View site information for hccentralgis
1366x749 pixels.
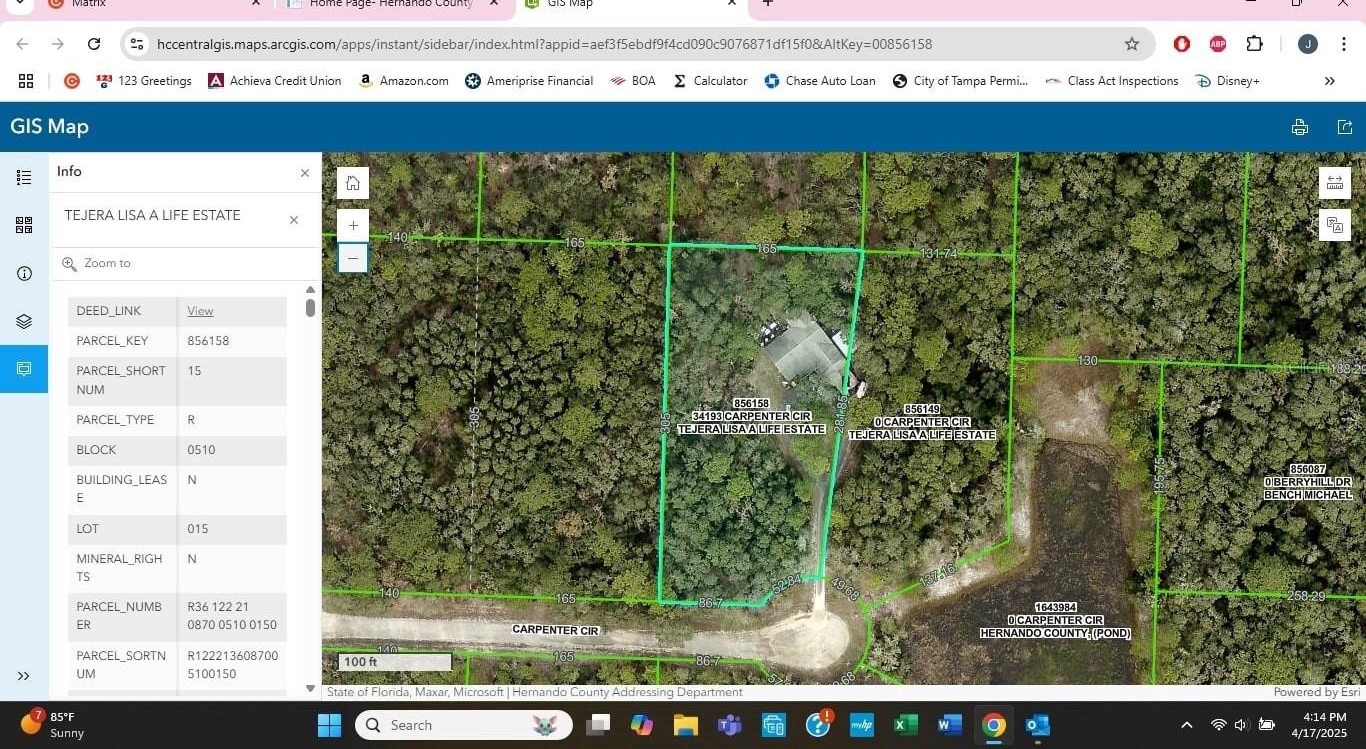click(x=138, y=44)
